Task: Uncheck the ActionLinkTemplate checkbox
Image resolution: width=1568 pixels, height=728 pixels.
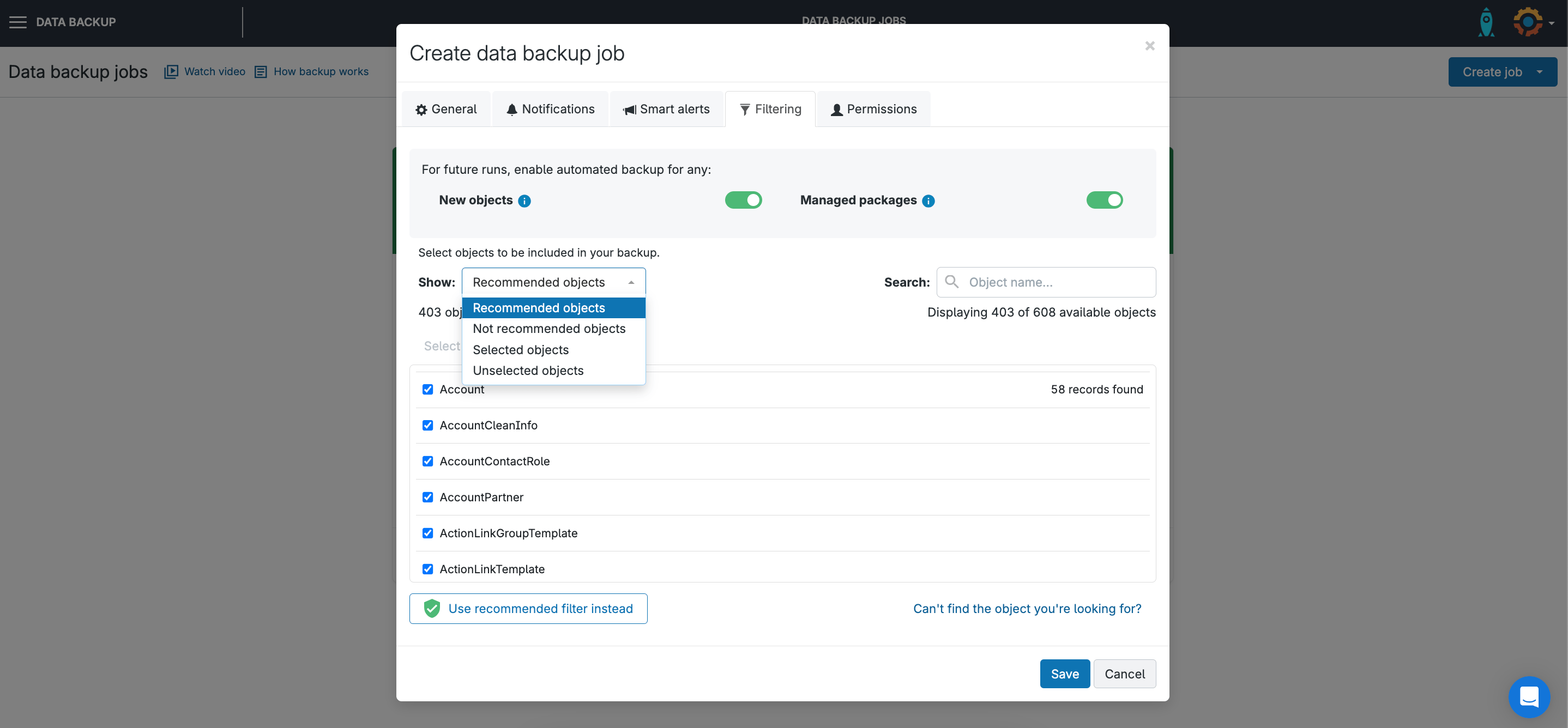Action: 427,569
